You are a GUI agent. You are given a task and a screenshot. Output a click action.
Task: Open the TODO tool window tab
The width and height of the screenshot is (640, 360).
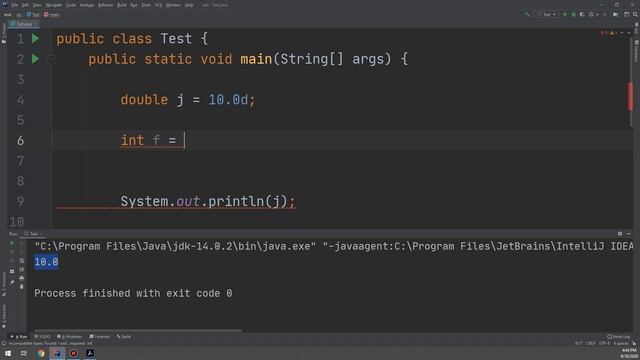point(42,337)
